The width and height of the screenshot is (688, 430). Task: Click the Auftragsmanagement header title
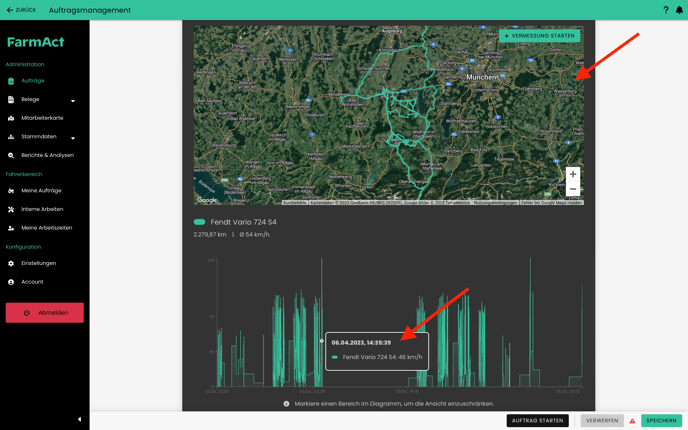(90, 10)
